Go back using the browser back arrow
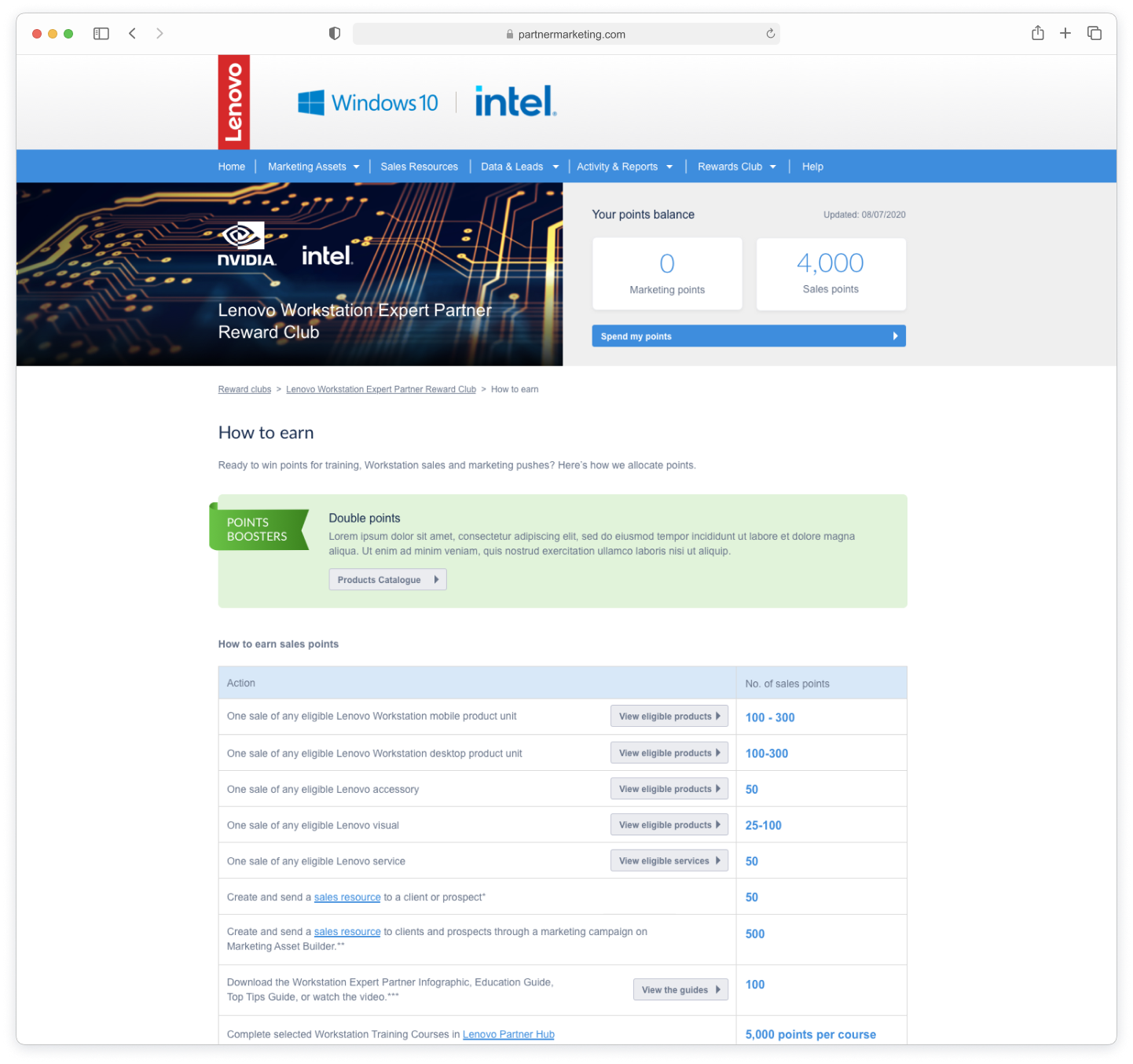 pyautogui.click(x=133, y=34)
